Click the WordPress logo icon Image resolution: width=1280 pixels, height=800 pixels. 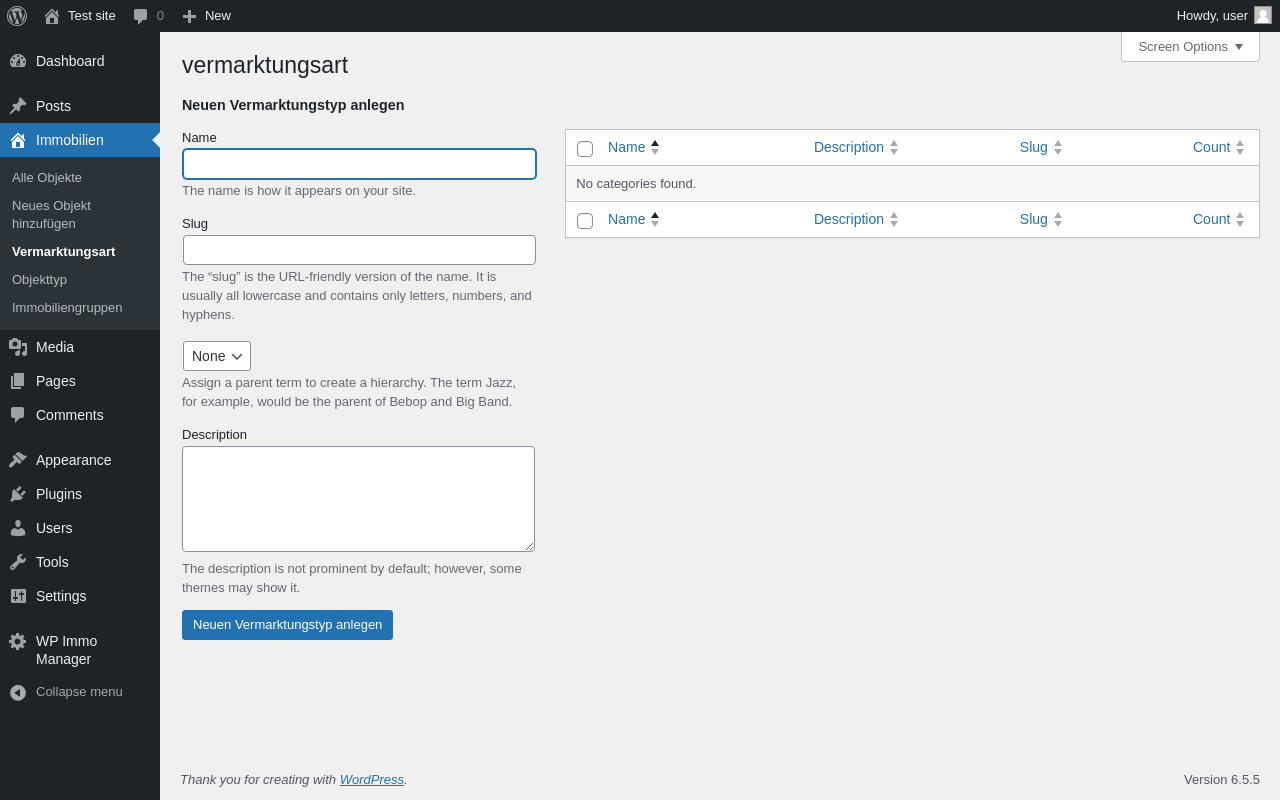[x=17, y=16]
